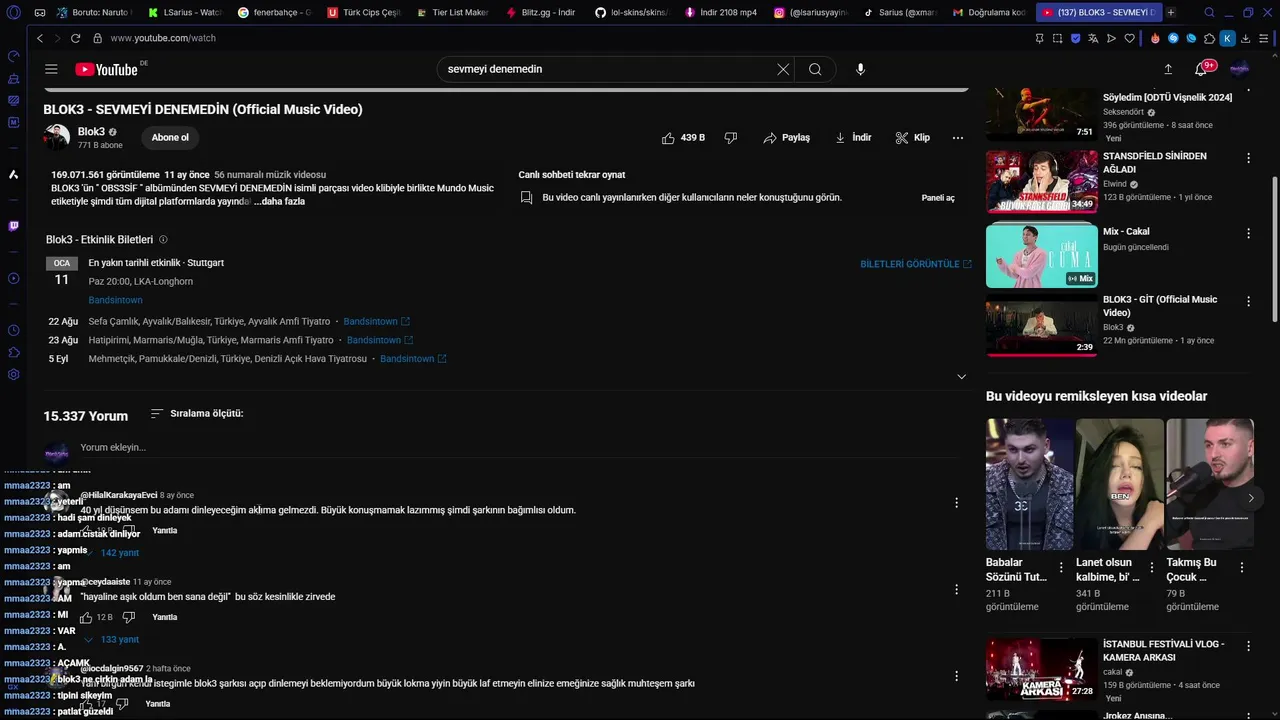
Task: Add page to bookmarks with heart icon
Action: [1130, 38]
